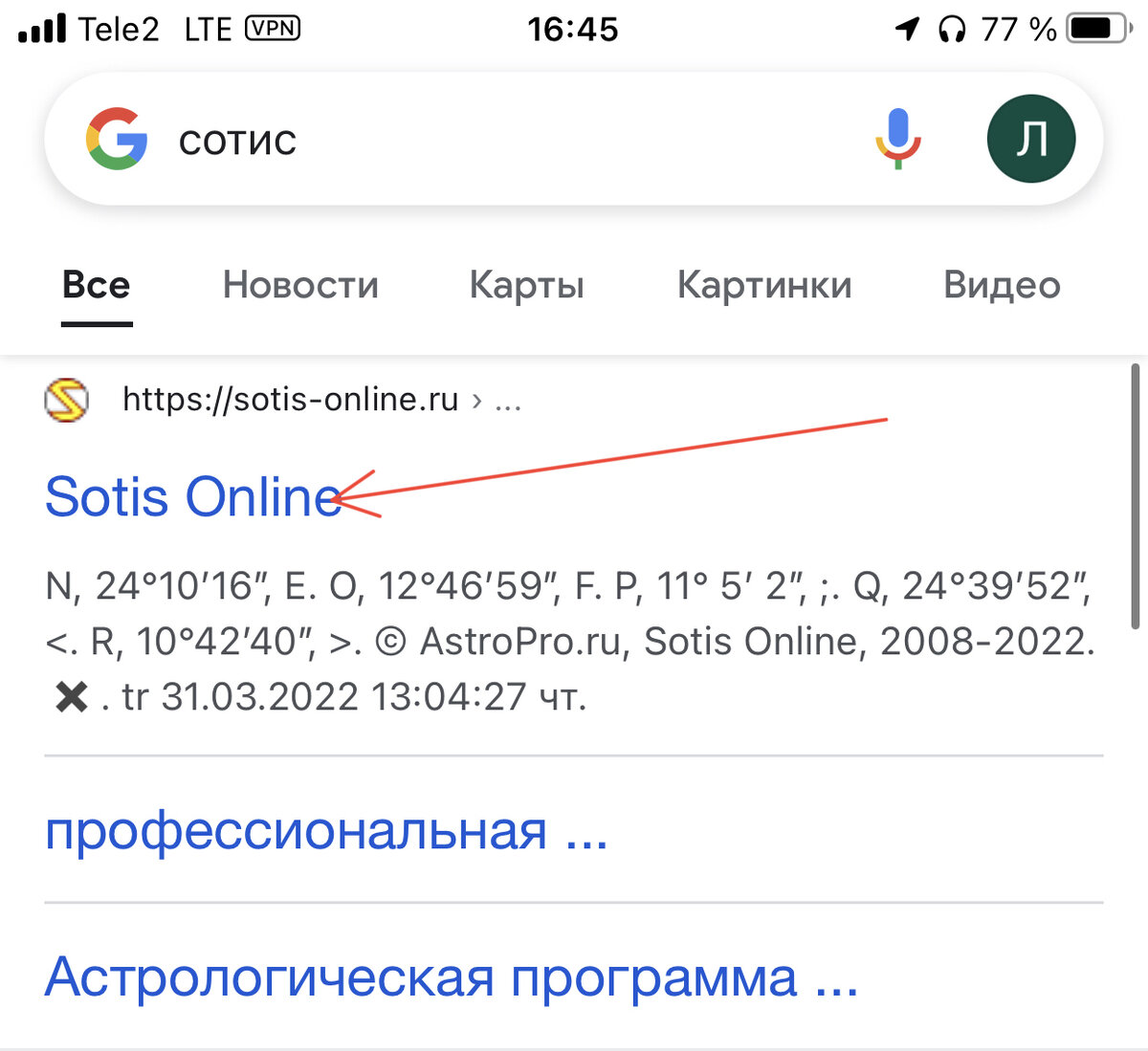Open the profile avatar with letter Л
Viewport: 1148px width, 1051px height.
click(1031, 139)
